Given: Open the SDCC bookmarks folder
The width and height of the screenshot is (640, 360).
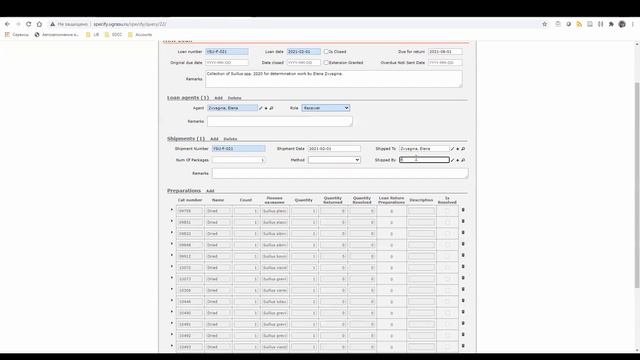Looking at the screenshot, I should 113,35.
